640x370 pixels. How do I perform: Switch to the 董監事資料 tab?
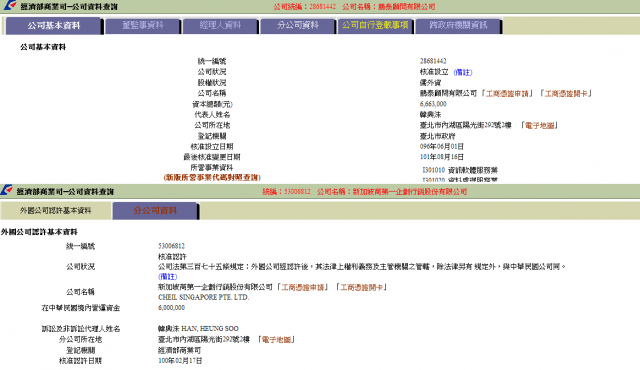(x=142, y=26)
